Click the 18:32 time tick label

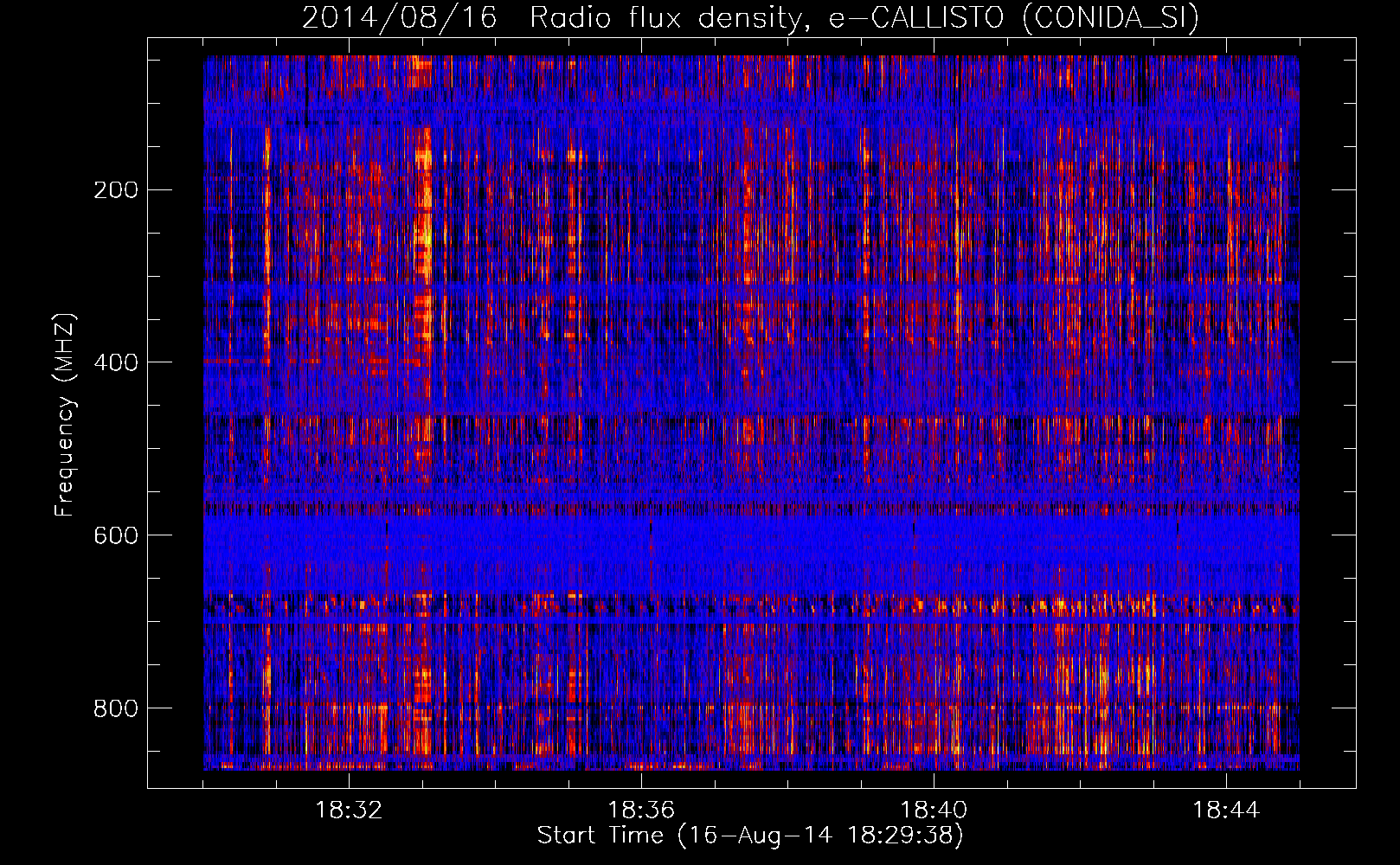pos(349,811)
